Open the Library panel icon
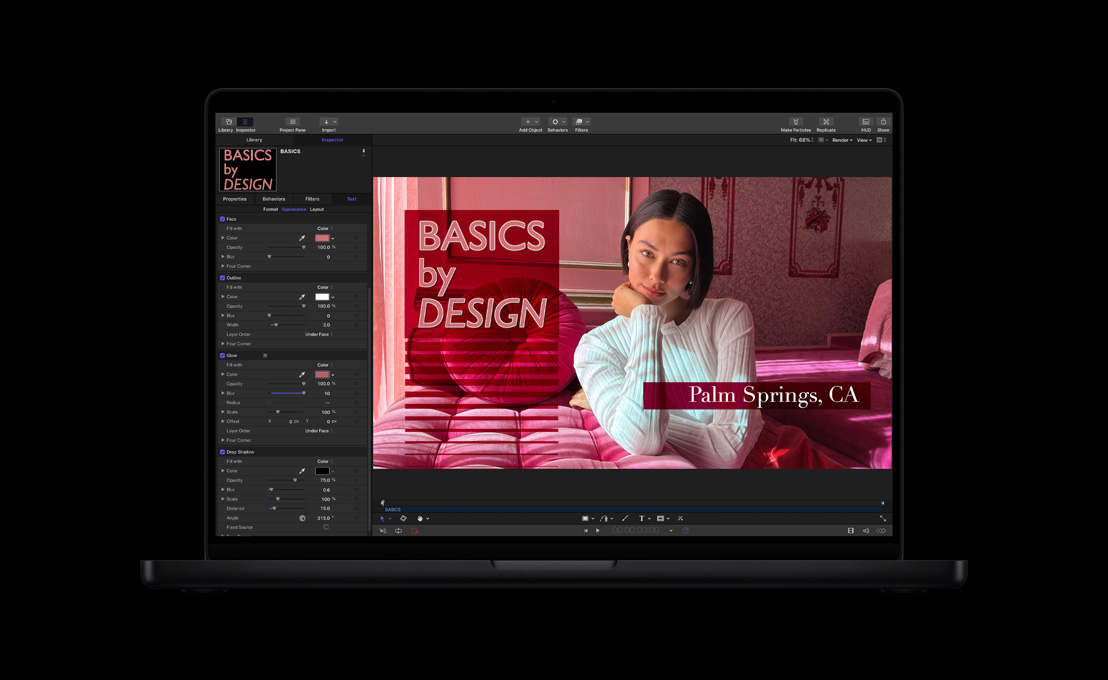This screenshot has width=1108, height=680. pyautogui.click(x=228, y=122)
